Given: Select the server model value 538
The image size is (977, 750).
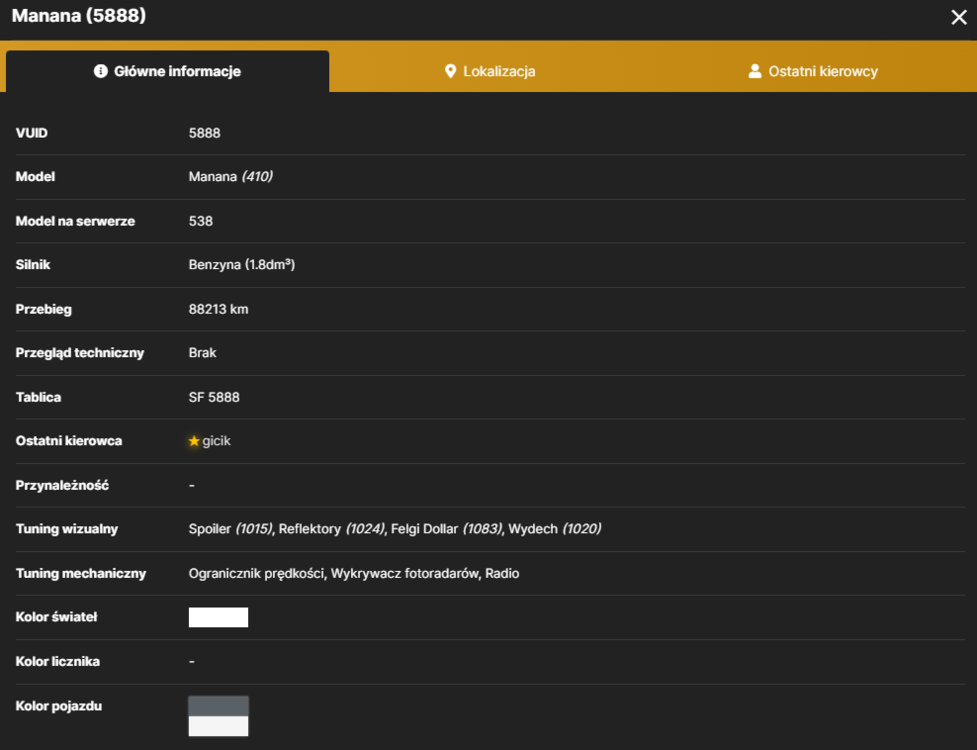Looking at the screenshot, I should point(201,221).
